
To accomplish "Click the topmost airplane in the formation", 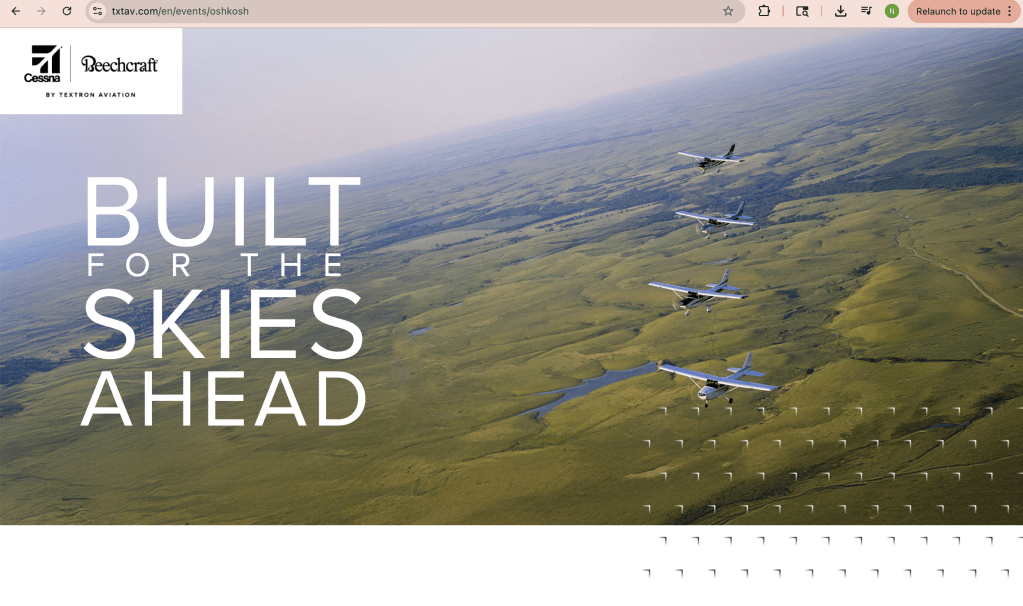I will (x=711, y=158).
